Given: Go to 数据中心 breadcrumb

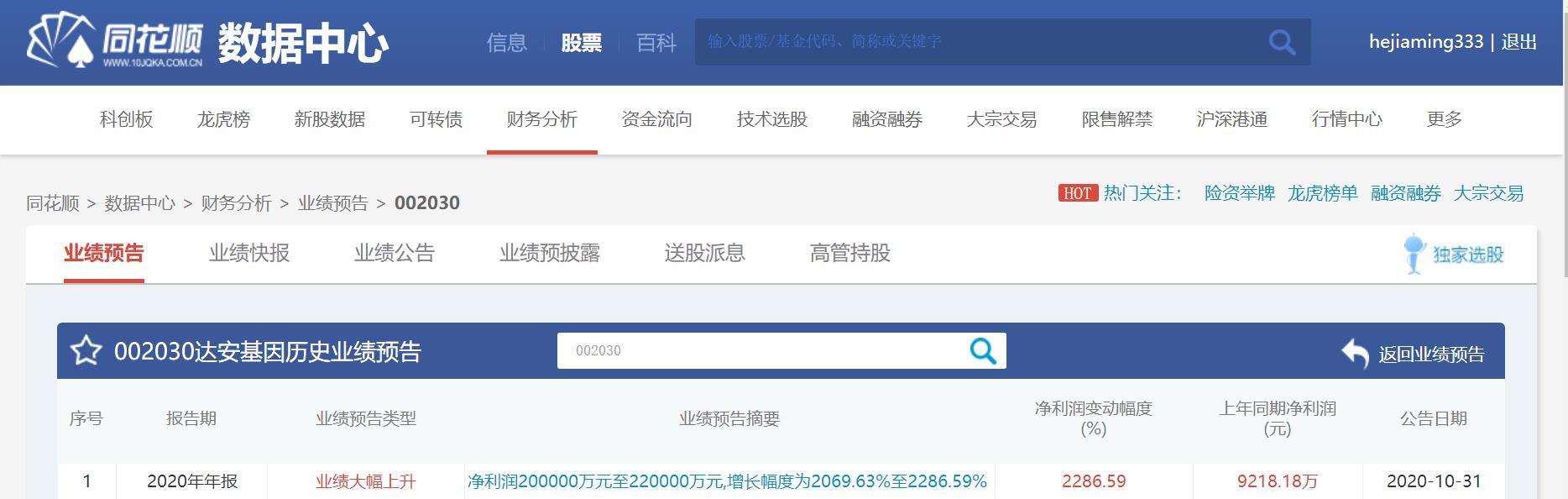Looking at the screenshot, I should [140, 203].
